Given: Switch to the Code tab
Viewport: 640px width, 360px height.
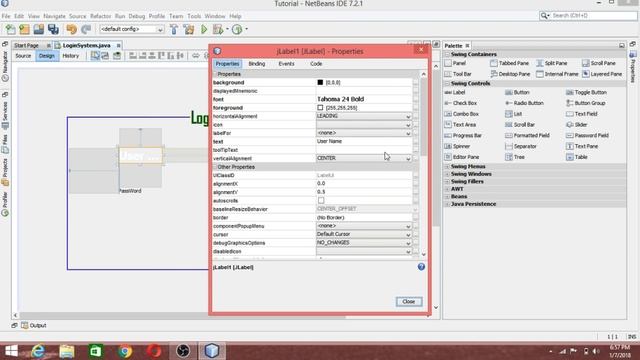Looking at the screenshot, I should (316, 64).
